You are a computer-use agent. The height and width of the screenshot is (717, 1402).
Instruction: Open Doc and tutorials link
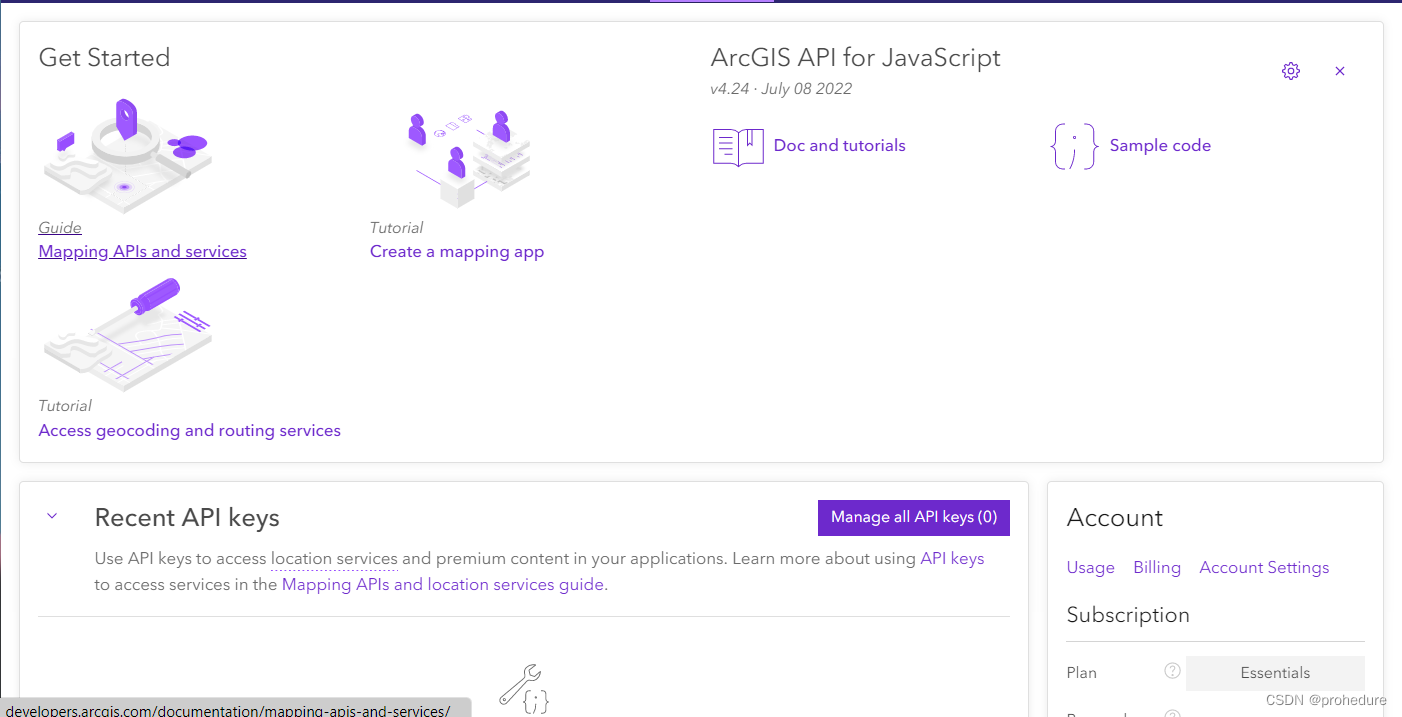tap(840, 145)
